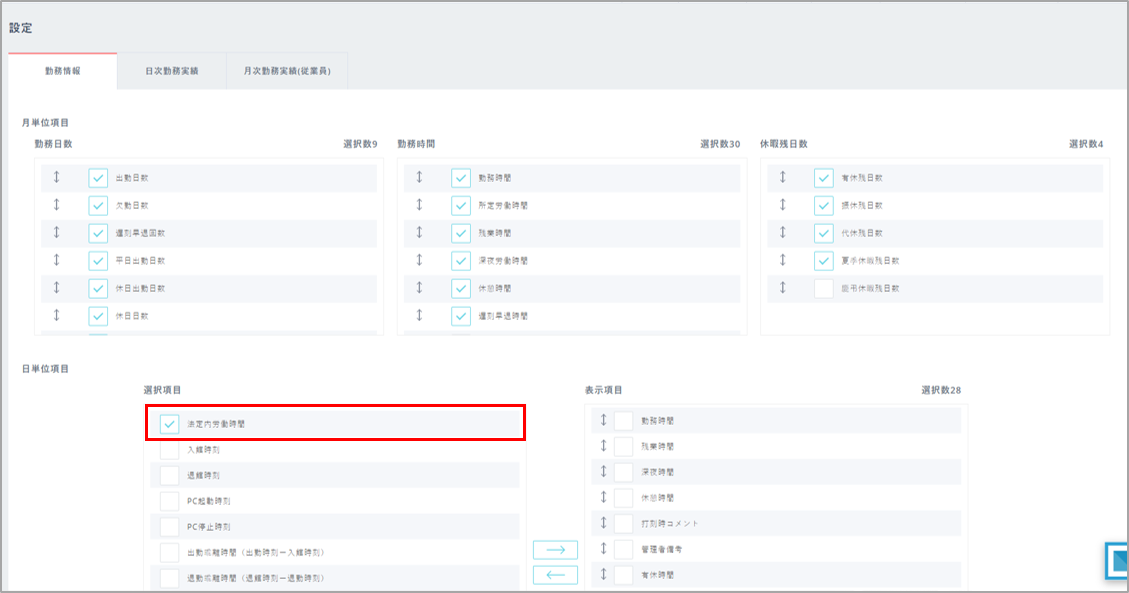
Task: Click the drag handle for 管理者備考
Action: [x=603, y=549]
